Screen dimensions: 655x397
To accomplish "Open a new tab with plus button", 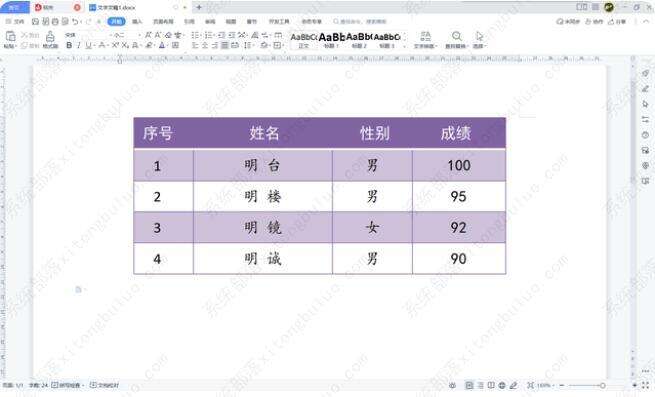I will [199, 8].
